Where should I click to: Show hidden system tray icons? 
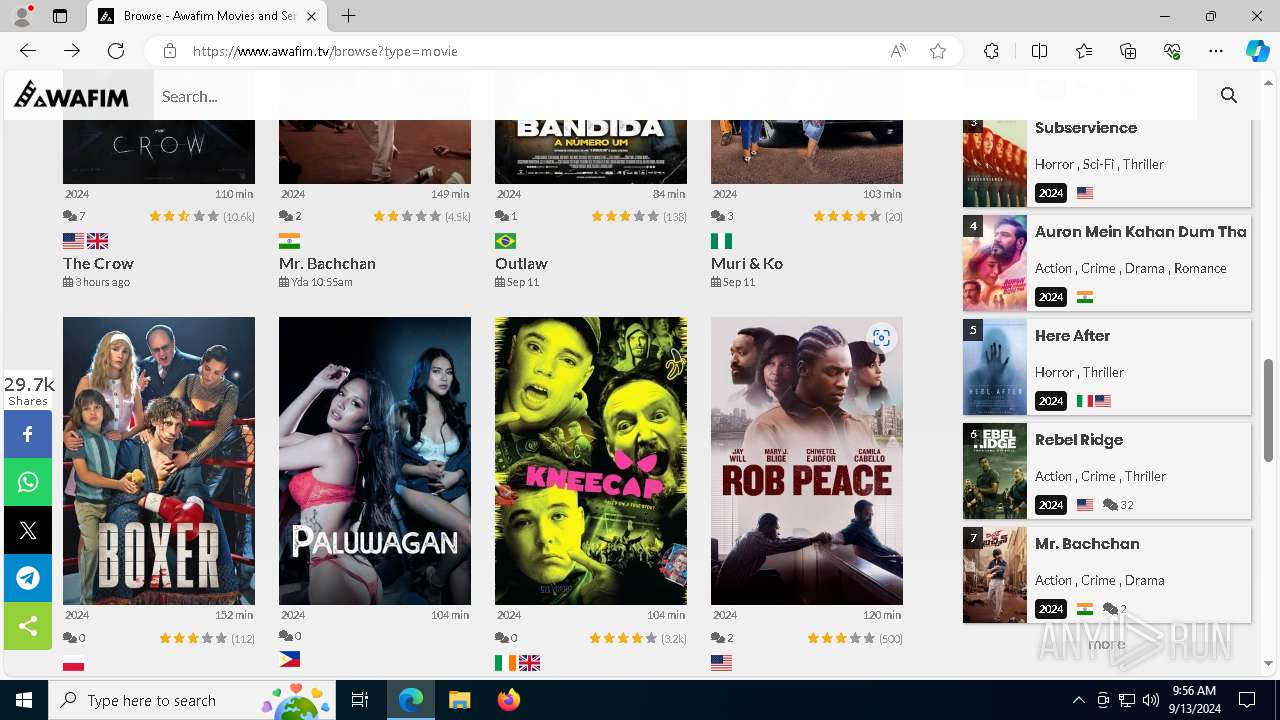[x=1078, y=700]
